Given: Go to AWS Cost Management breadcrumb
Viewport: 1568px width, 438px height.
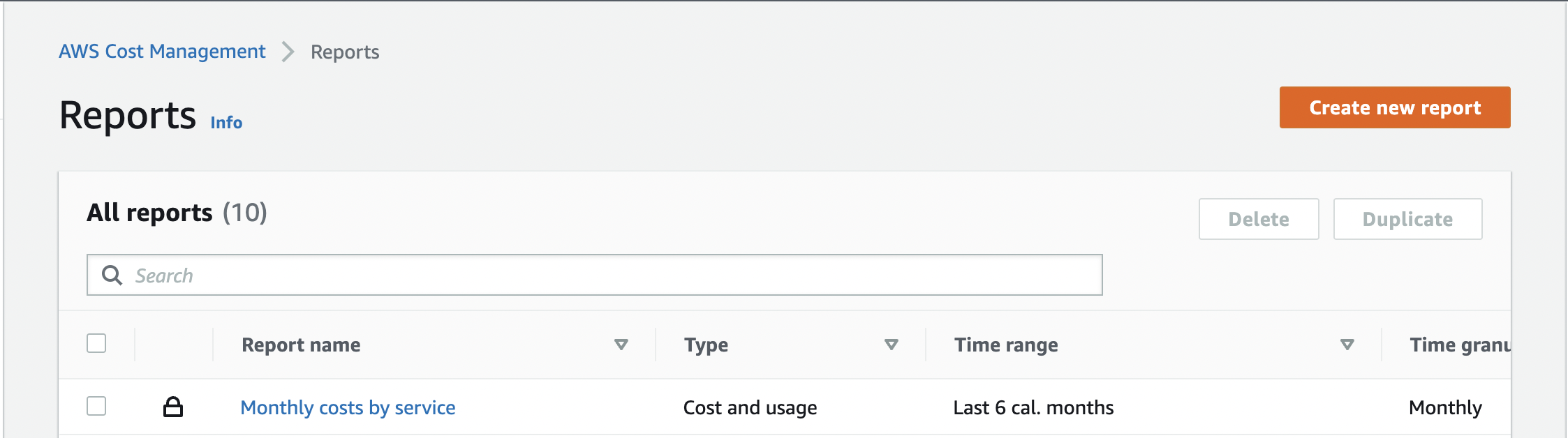Looking at the screenshot, I should click(162, 52).
